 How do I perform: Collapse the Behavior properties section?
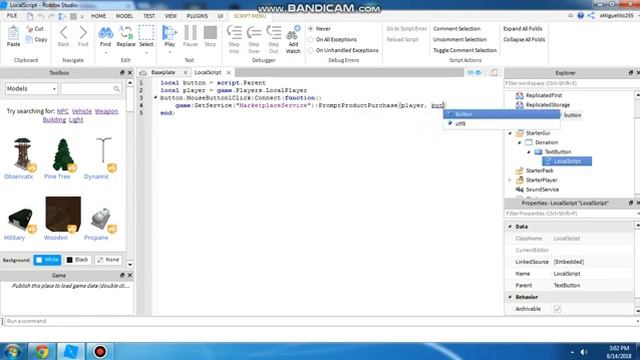pos(510,297)
